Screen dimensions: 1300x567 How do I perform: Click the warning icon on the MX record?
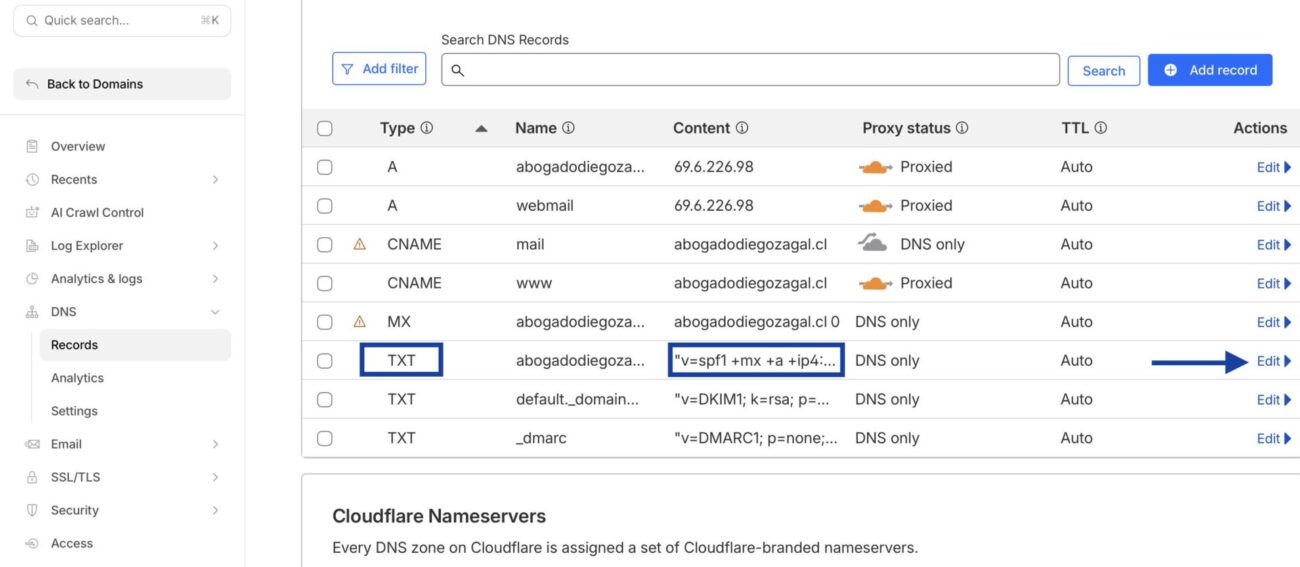point(360,322)
